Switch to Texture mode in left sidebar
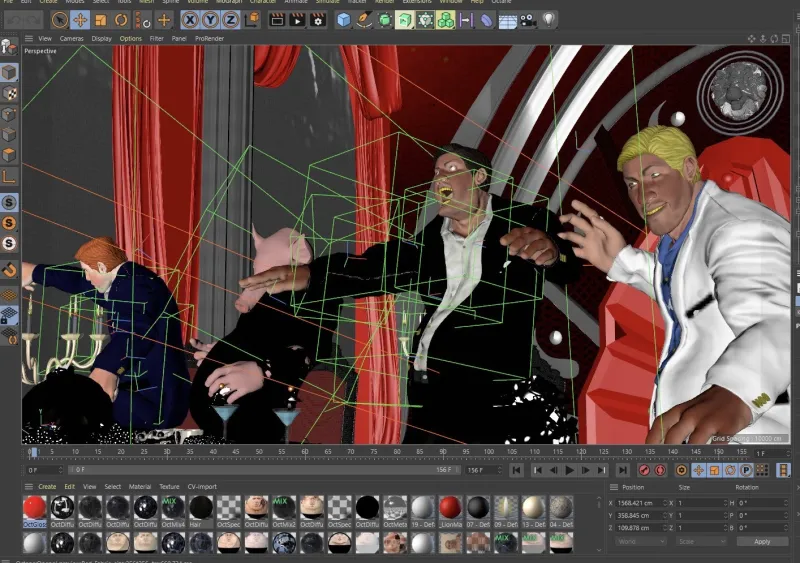Image resolution: width=800 pixels, height=563 pixels. pos(9,93)
